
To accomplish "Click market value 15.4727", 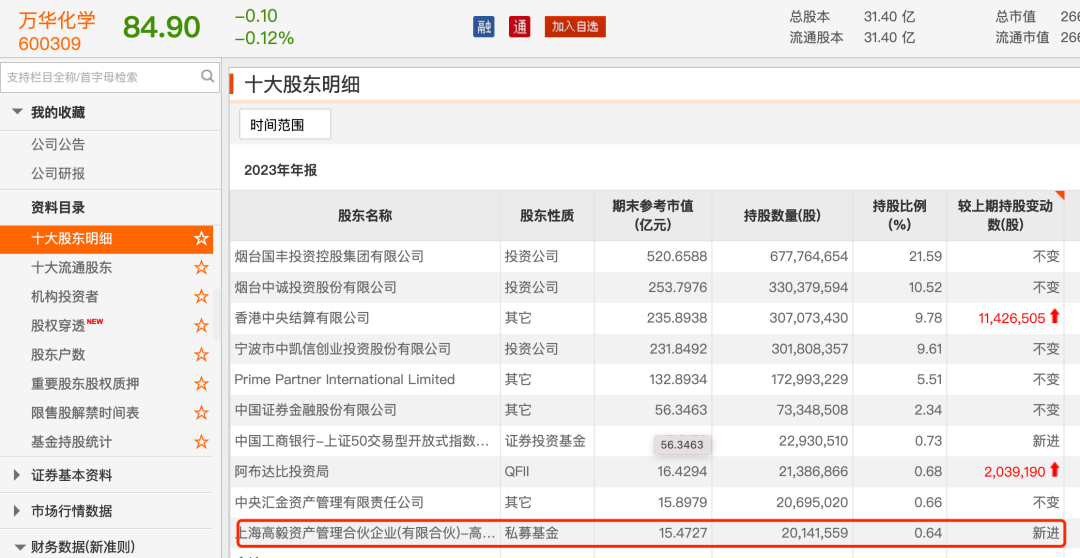I will tap(681, 533).
